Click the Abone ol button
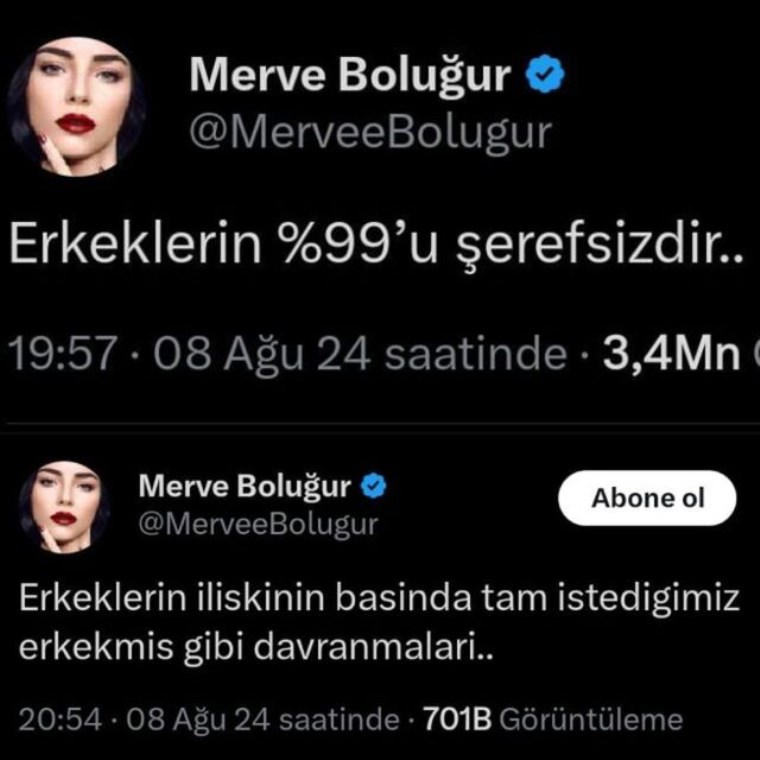Image resolution: width=760 pixels, height=760 pixels. pos(647,498)
